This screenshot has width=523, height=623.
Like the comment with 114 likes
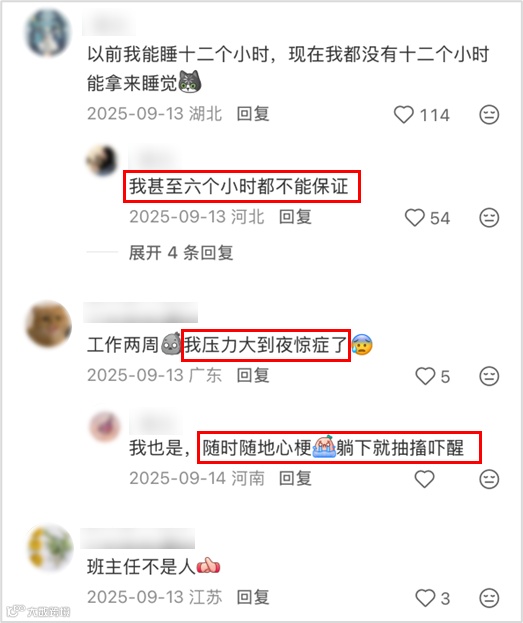[404, 115]
